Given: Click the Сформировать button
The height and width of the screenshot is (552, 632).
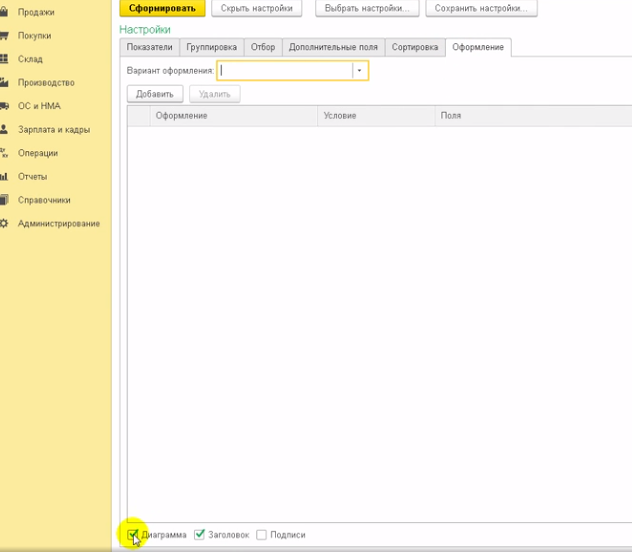Looking at the screenshot, I should pyautogui.click(x=162, y=8).
